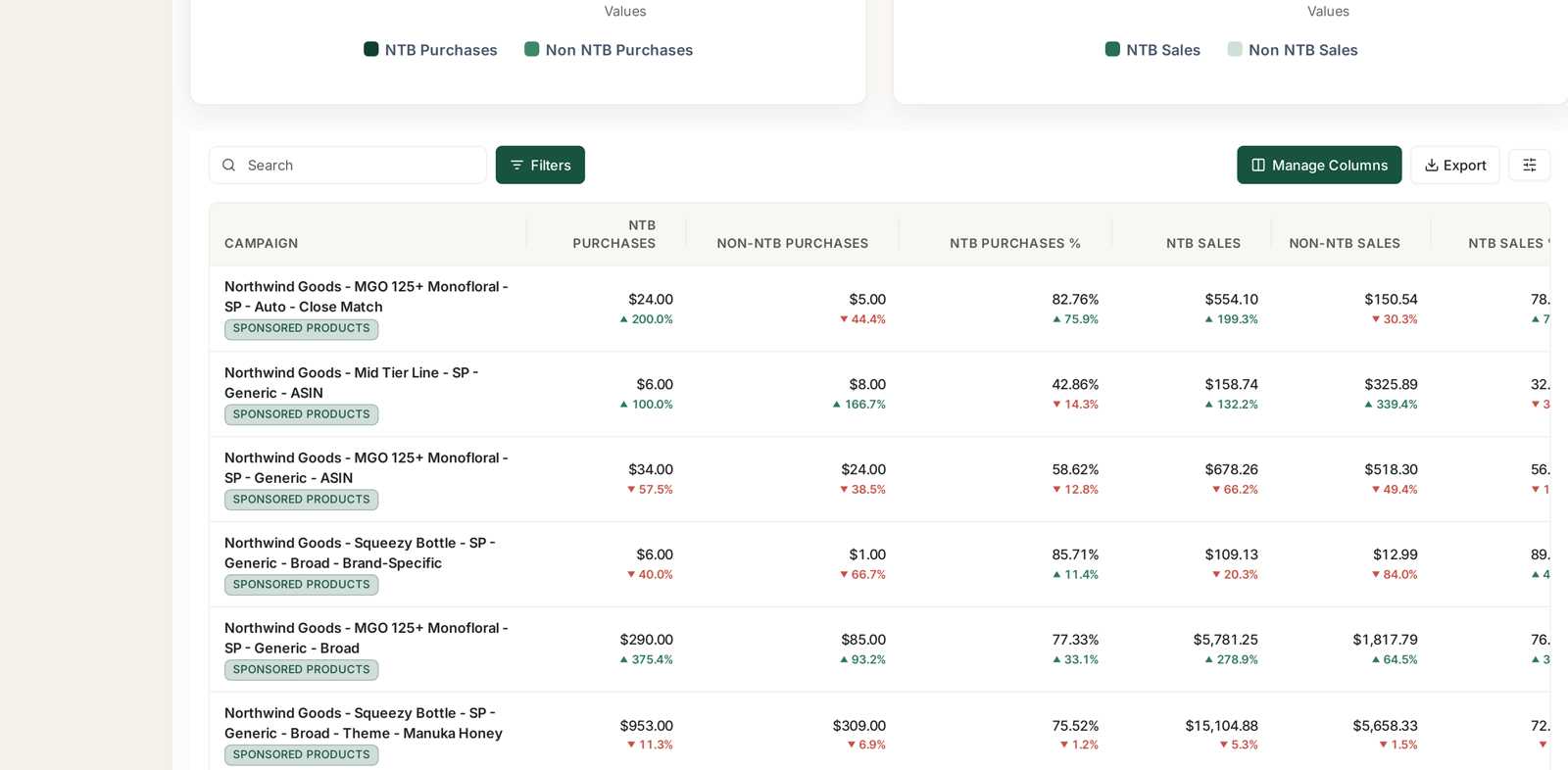Toggle the Non NTB Sales legend item
The height and width of the screenshot is (770, 1568).
pyautogui.click(x=1293, y=50)
